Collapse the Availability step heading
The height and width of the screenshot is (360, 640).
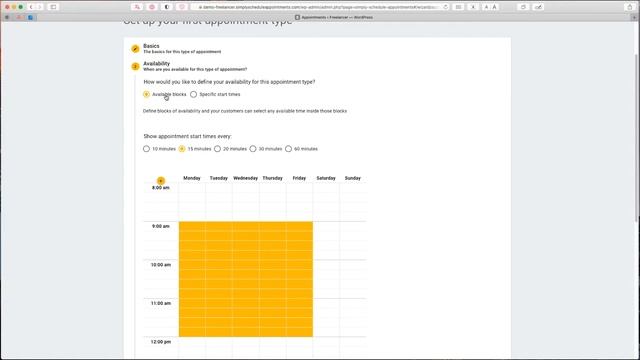tap(156, 64)
